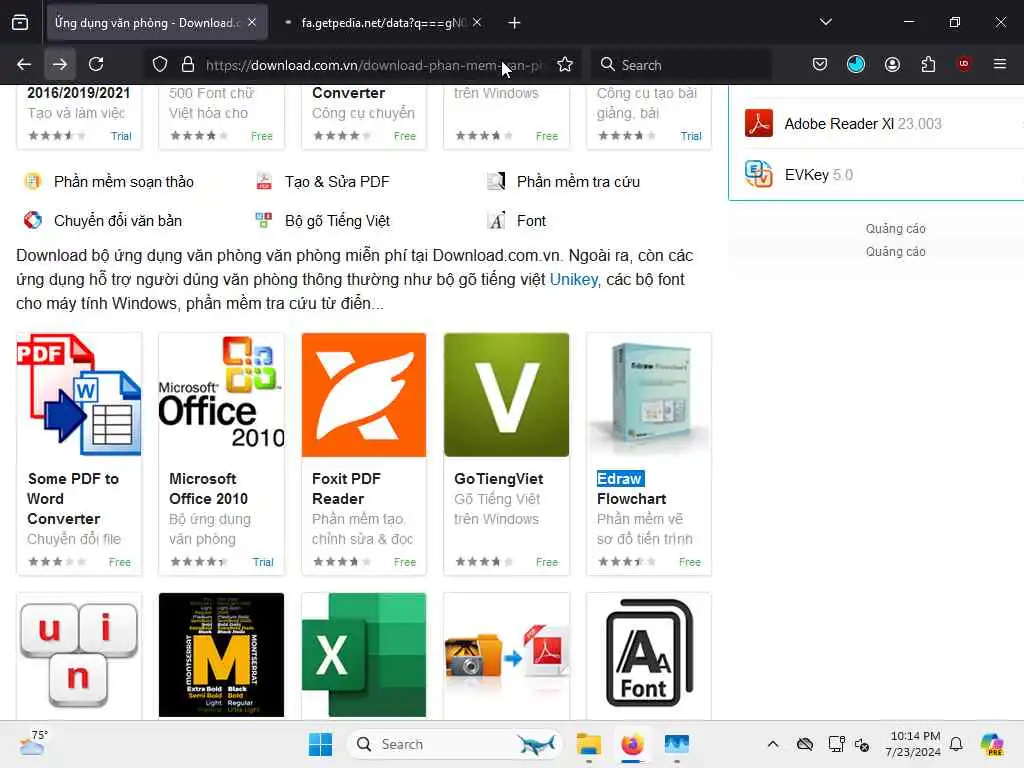Image resolution: width=1024 pixels, height=768 pixels.
Task: Open the Adobe Reader XI entry
Action: (863, 124)
